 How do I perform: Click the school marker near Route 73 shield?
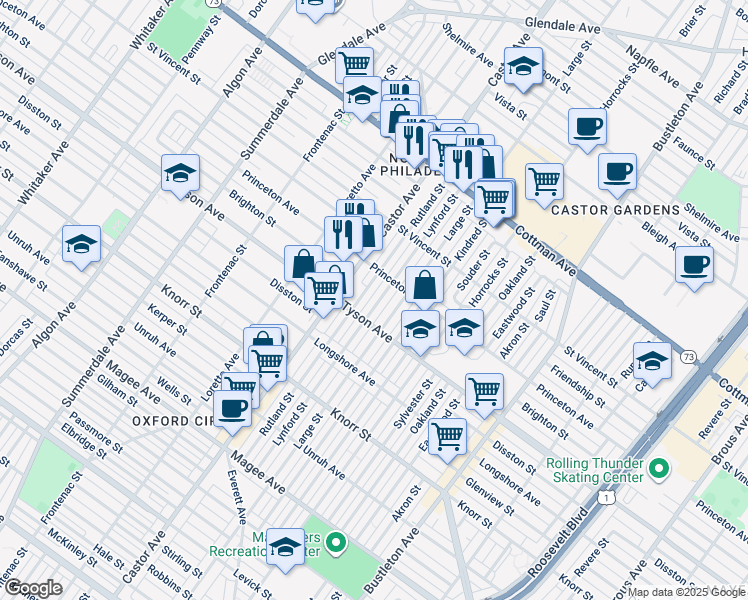(x=653, y=363)
